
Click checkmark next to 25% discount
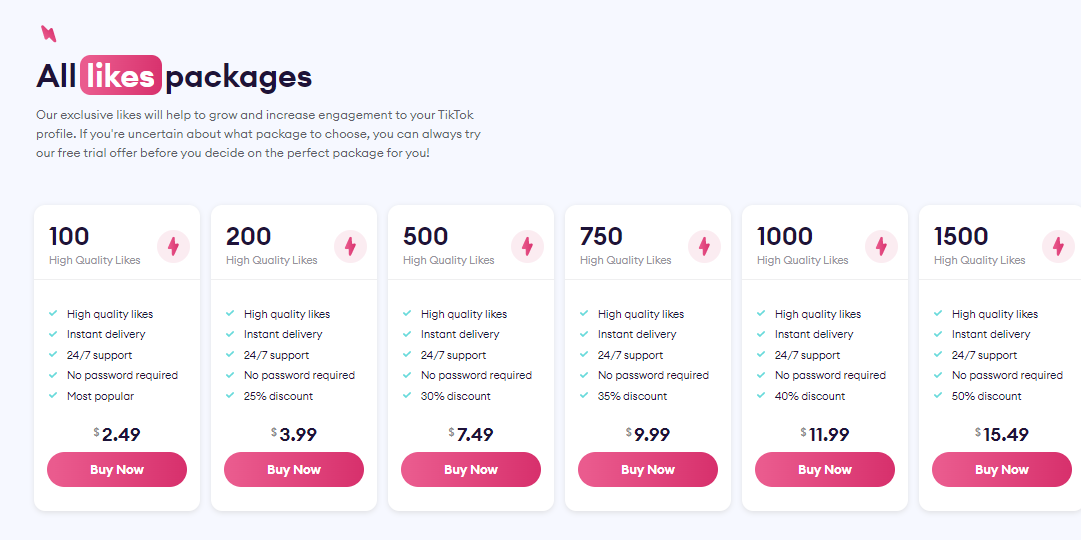[x=230, y=396]
